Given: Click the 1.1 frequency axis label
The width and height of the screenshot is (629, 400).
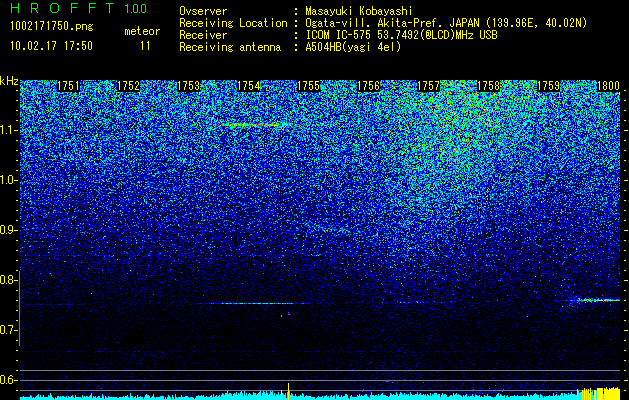Looking at the screenshot, I should [x=8, y=131].
